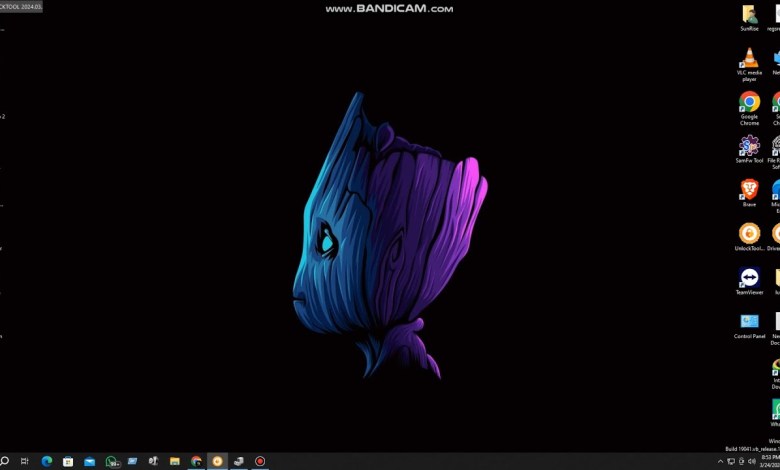The width and height of the screenshot is (780, 470).
Task: Click the taskbar Search magnifier
Action: coord(4,461)
